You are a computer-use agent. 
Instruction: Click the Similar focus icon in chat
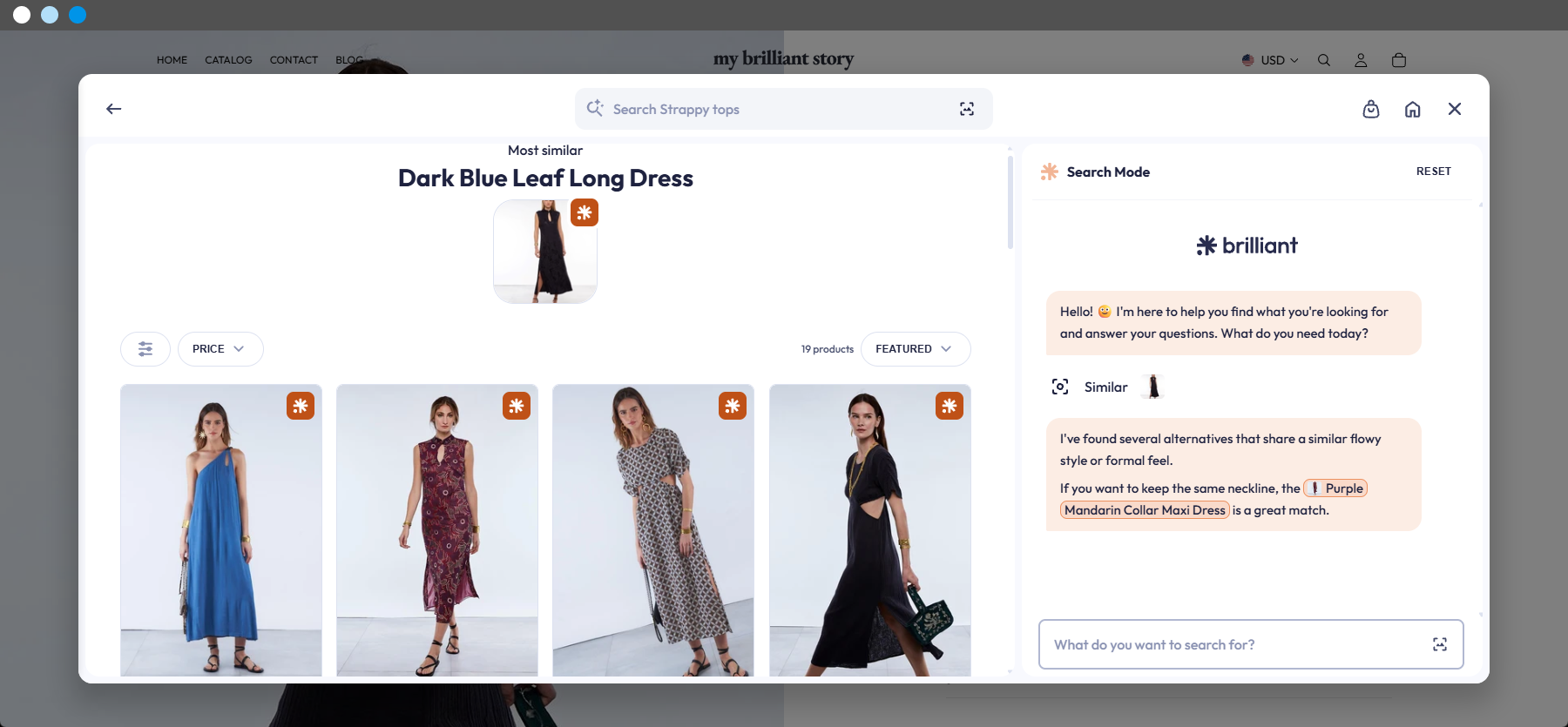1060,387
